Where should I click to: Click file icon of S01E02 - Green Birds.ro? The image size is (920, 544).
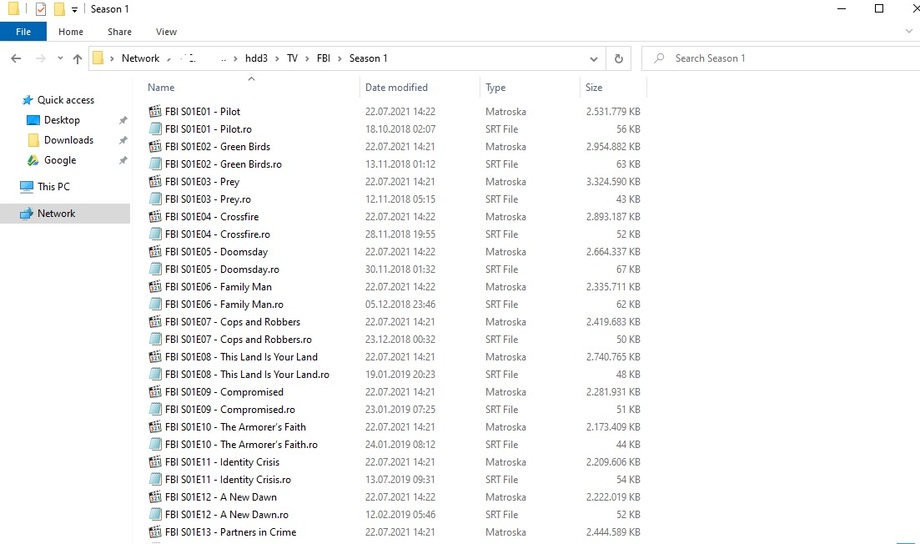(155, 164)
